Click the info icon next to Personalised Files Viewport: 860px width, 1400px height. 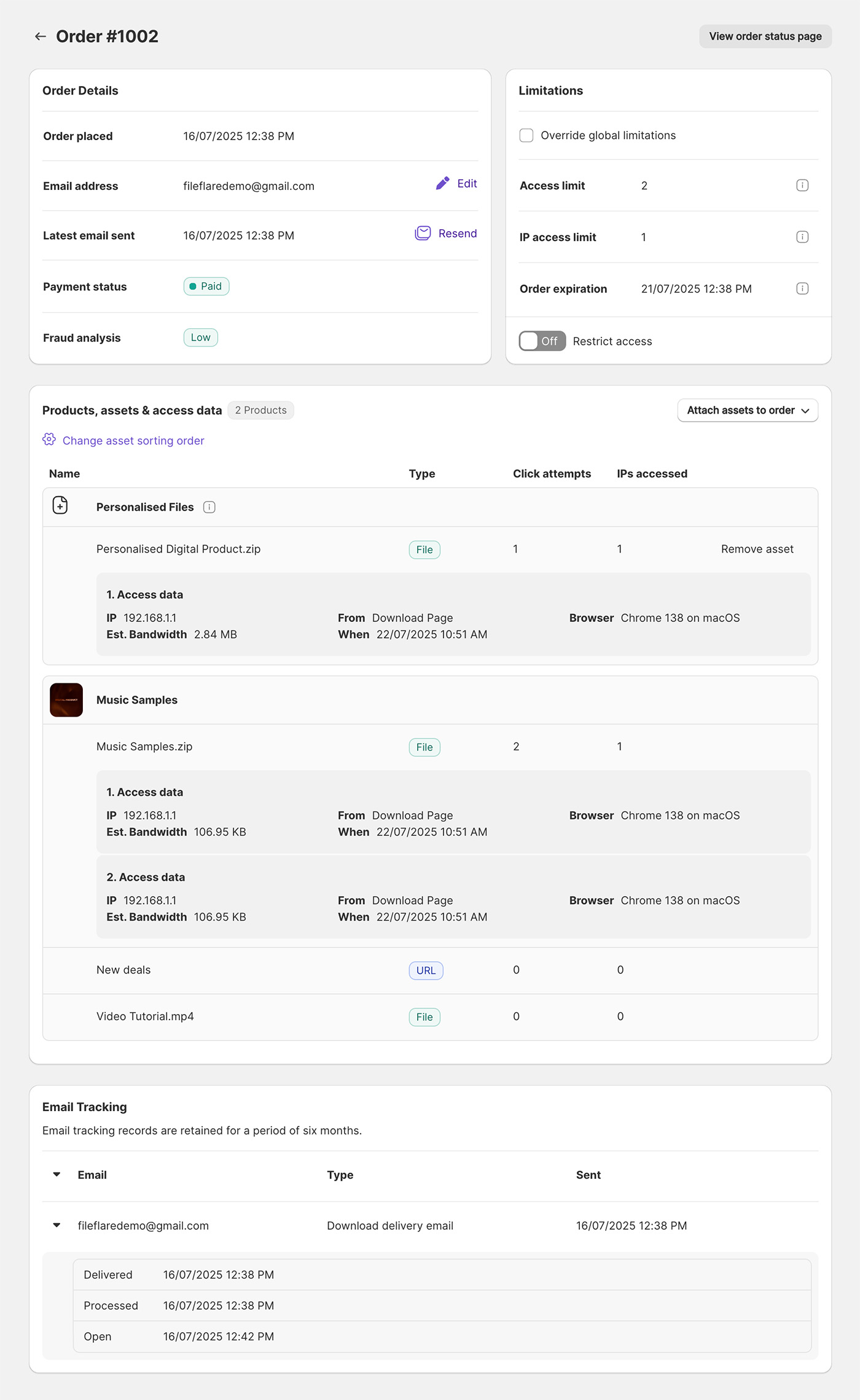click(x=209, y=507)
